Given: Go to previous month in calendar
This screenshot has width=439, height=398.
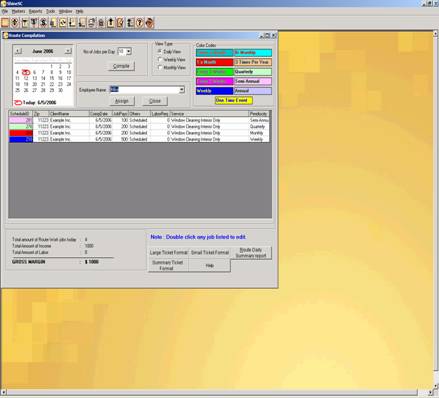Looking at the screenshot, I should tap(18, 51).
